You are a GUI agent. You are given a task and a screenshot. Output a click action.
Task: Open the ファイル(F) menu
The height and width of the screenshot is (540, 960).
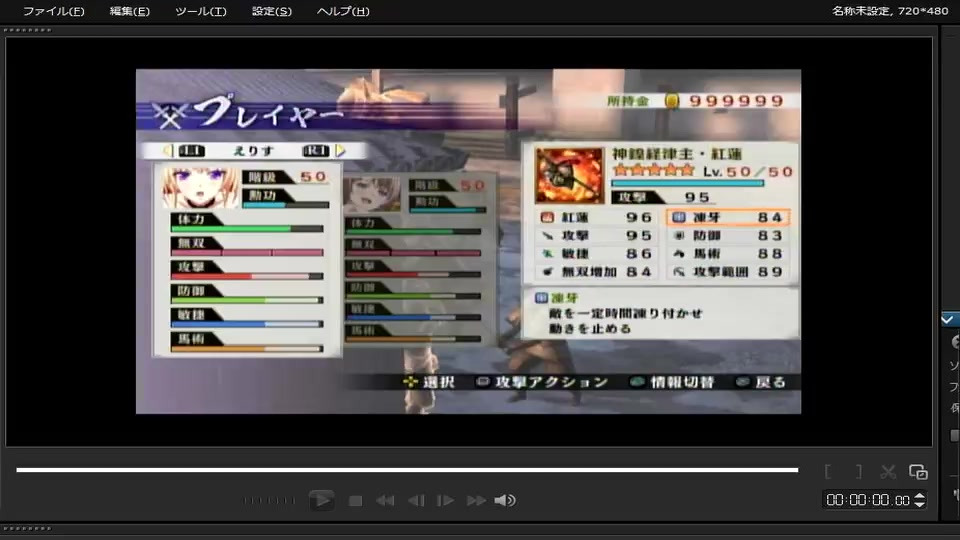pos(53,11)
